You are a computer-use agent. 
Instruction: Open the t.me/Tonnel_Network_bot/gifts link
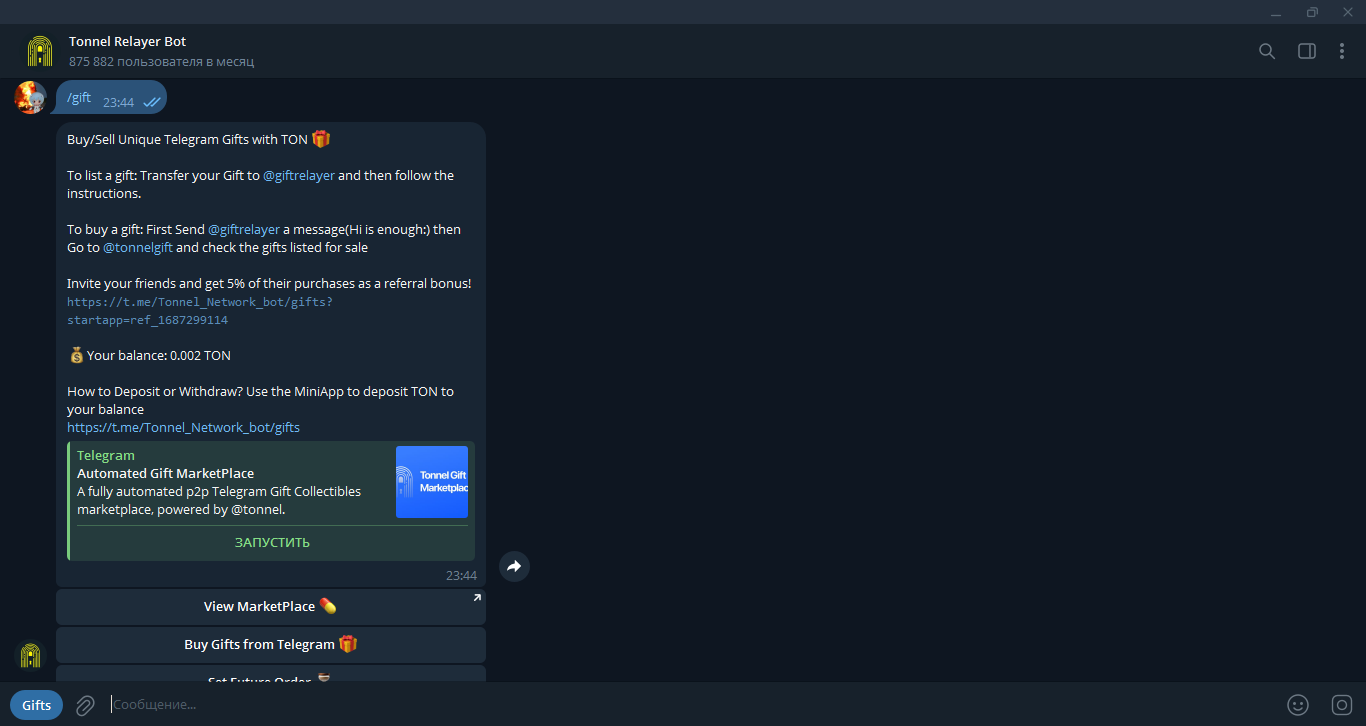pyautogui.click(x=183, y=427)
